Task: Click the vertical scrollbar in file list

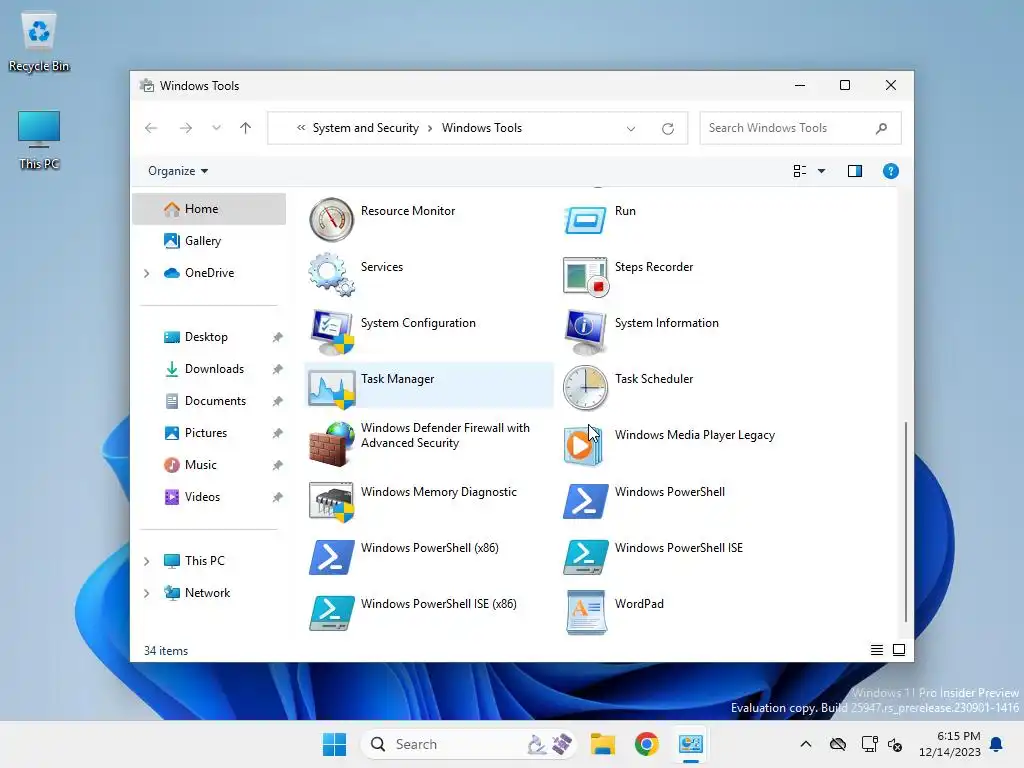Action: click(x=906, y=521)
